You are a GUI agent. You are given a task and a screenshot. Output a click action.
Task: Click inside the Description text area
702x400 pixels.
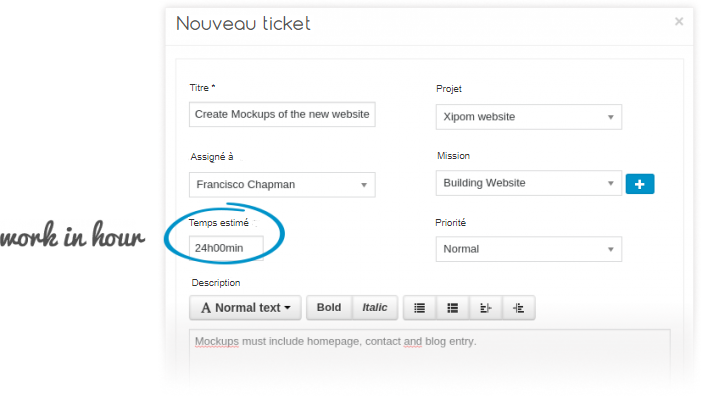tap(430, 358)
